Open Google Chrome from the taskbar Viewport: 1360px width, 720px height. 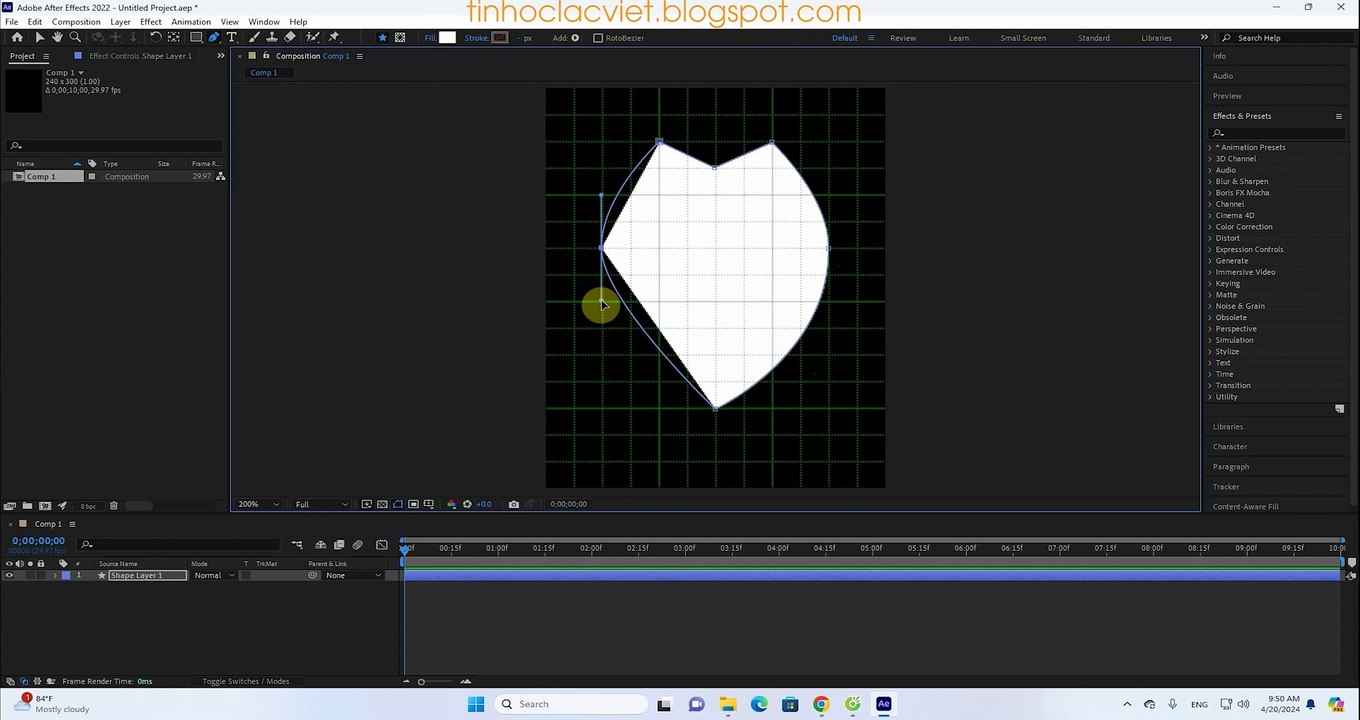point(821,704)
